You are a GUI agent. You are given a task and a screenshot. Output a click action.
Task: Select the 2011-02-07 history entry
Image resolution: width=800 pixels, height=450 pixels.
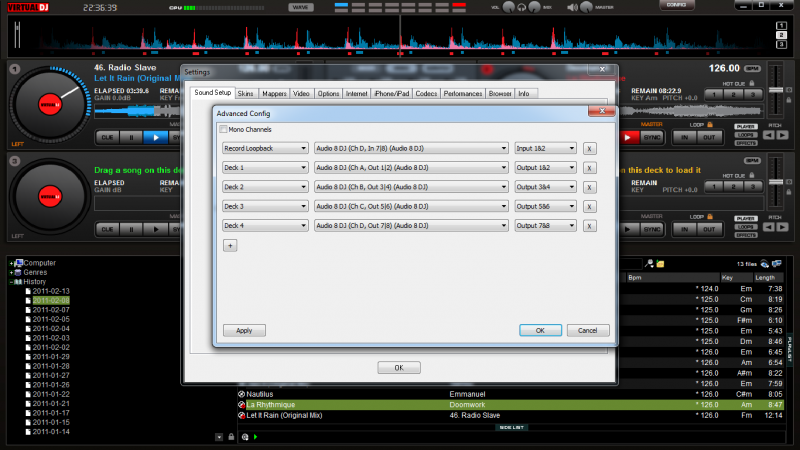click(x=51, y=309)
